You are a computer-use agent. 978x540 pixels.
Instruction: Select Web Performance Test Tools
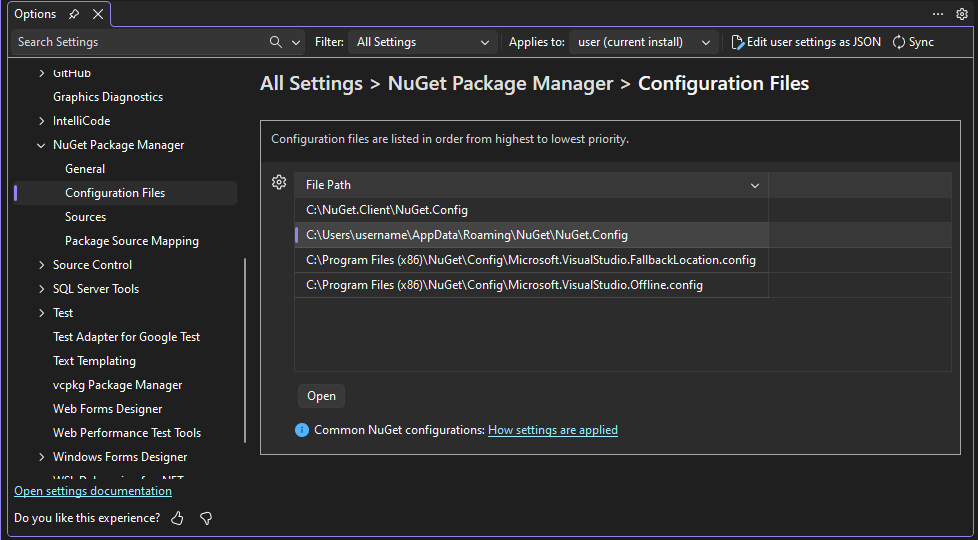(x=127, y=433)
